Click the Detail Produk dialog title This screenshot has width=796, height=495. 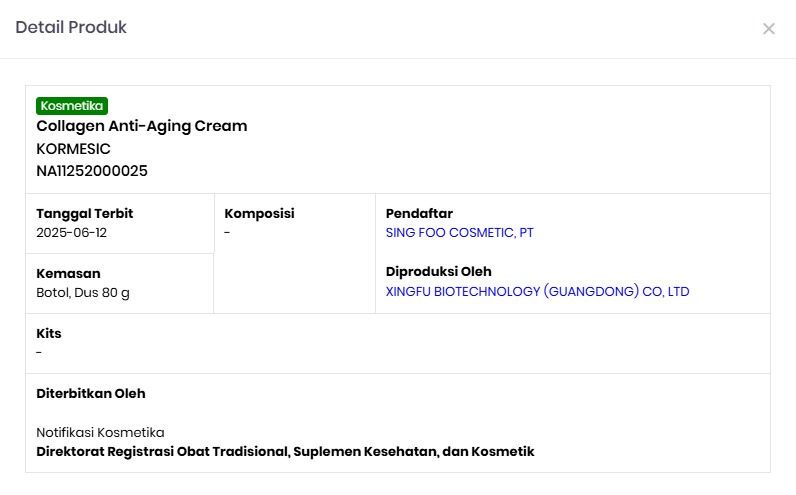click(71, 28)
